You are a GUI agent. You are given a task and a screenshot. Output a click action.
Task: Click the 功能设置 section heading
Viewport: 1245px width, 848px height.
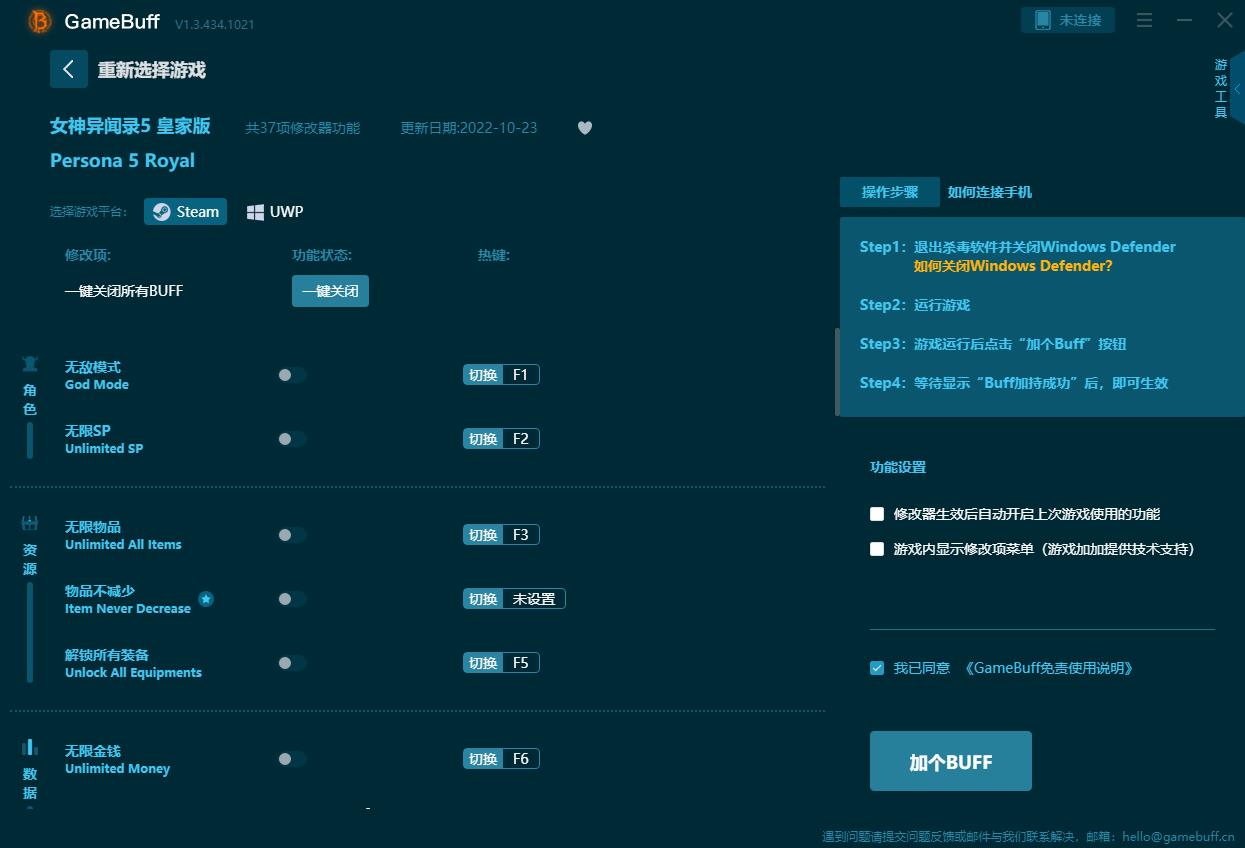click(x=898, y=467)
